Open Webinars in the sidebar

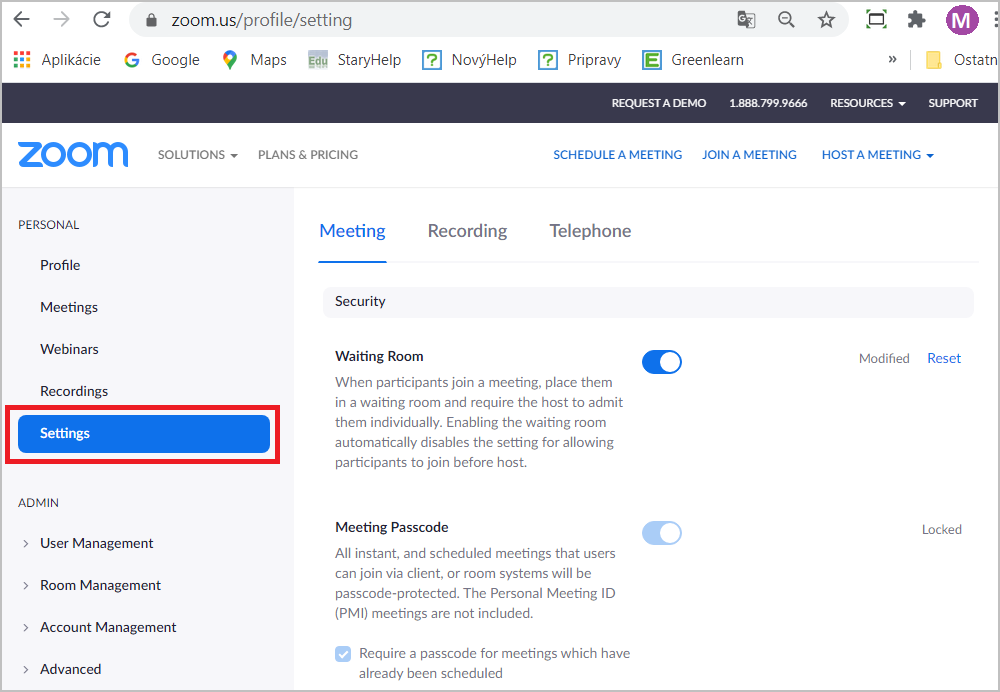point(70,350)
